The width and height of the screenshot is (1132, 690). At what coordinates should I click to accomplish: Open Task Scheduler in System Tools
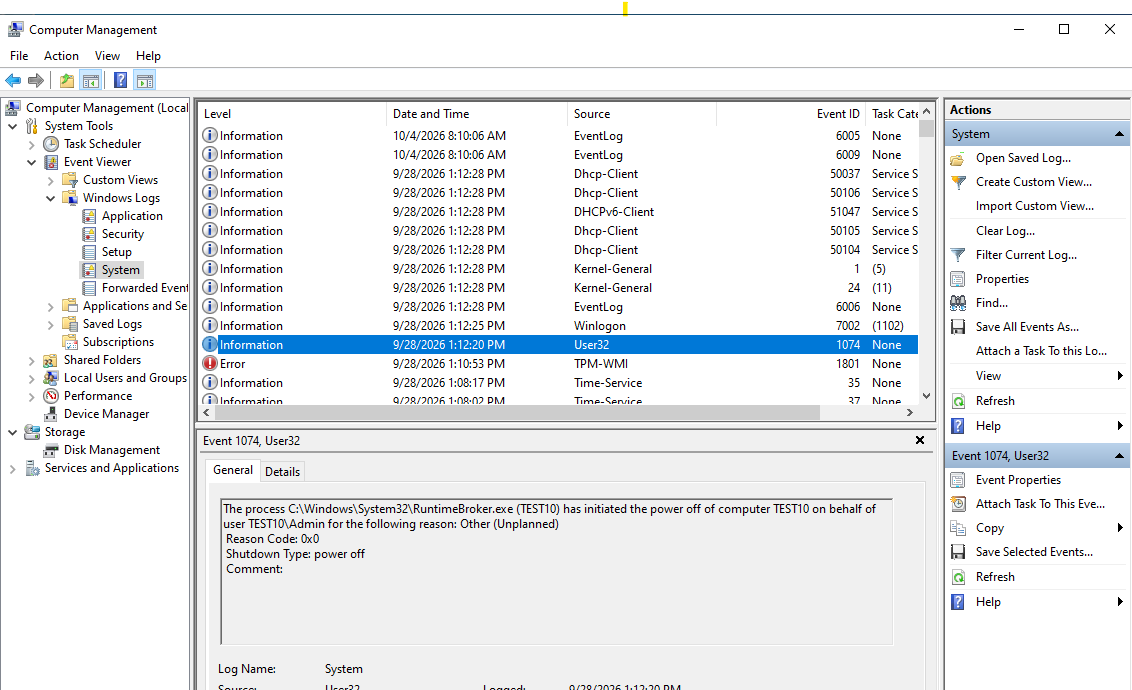103,144
